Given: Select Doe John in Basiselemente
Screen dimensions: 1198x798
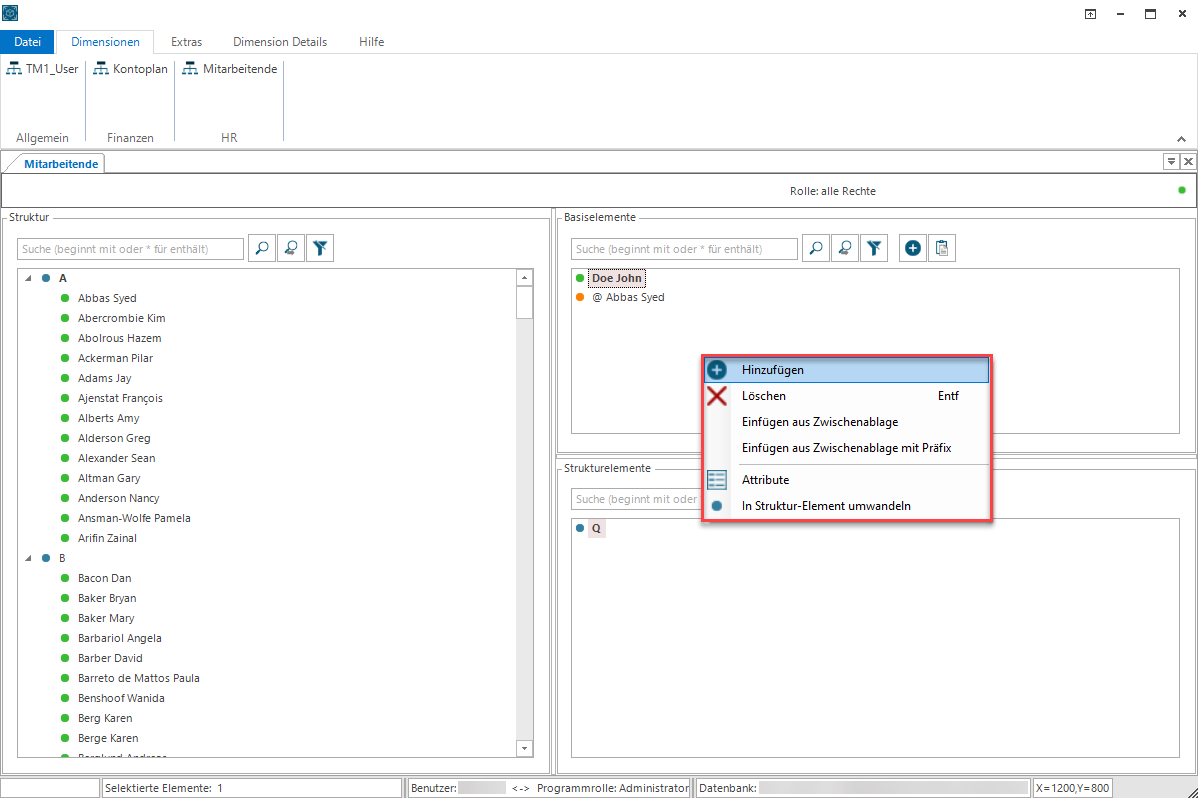Looking at the screenshot, I should (617, 278).
